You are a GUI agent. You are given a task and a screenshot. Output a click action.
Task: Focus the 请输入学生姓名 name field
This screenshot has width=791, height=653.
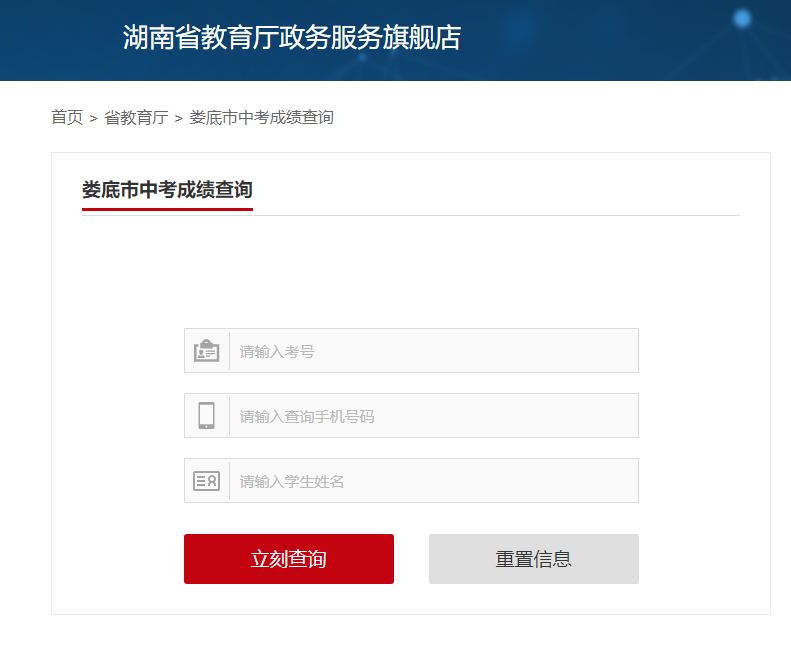coord(433,481)
